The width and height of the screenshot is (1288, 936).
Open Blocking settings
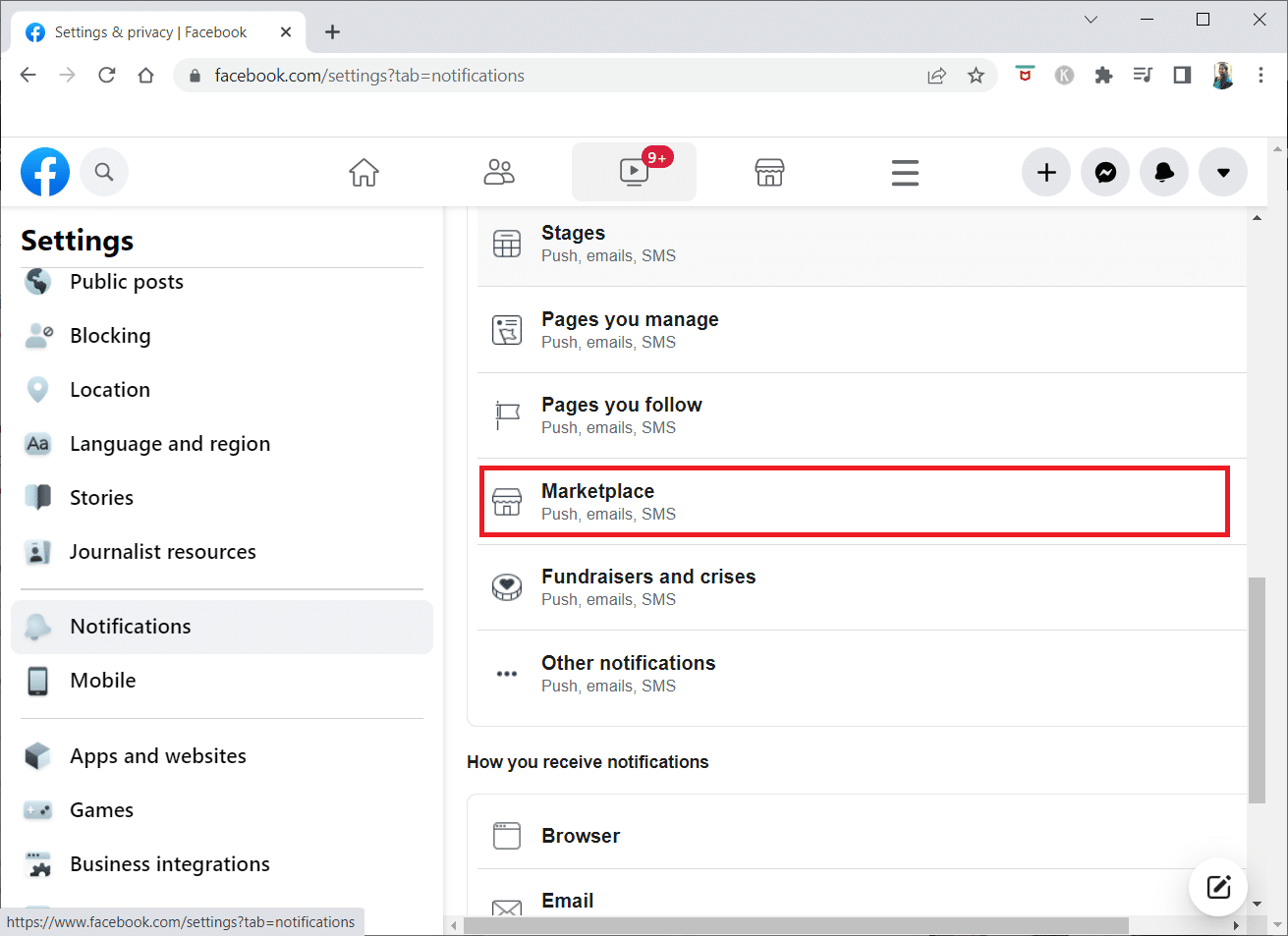click(222, 336)
